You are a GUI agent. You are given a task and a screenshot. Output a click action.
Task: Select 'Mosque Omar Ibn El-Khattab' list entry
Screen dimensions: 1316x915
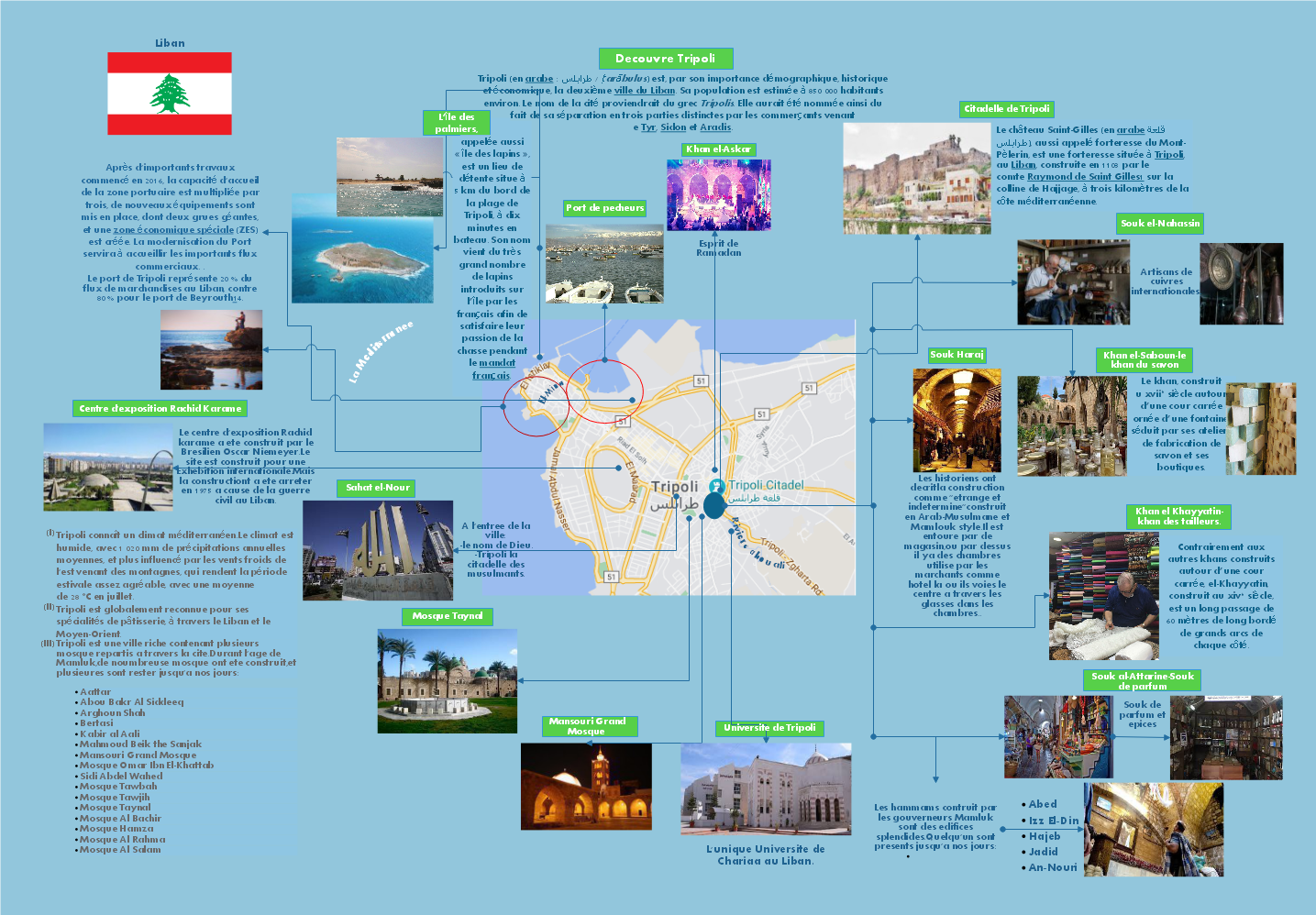coord(147,766)
